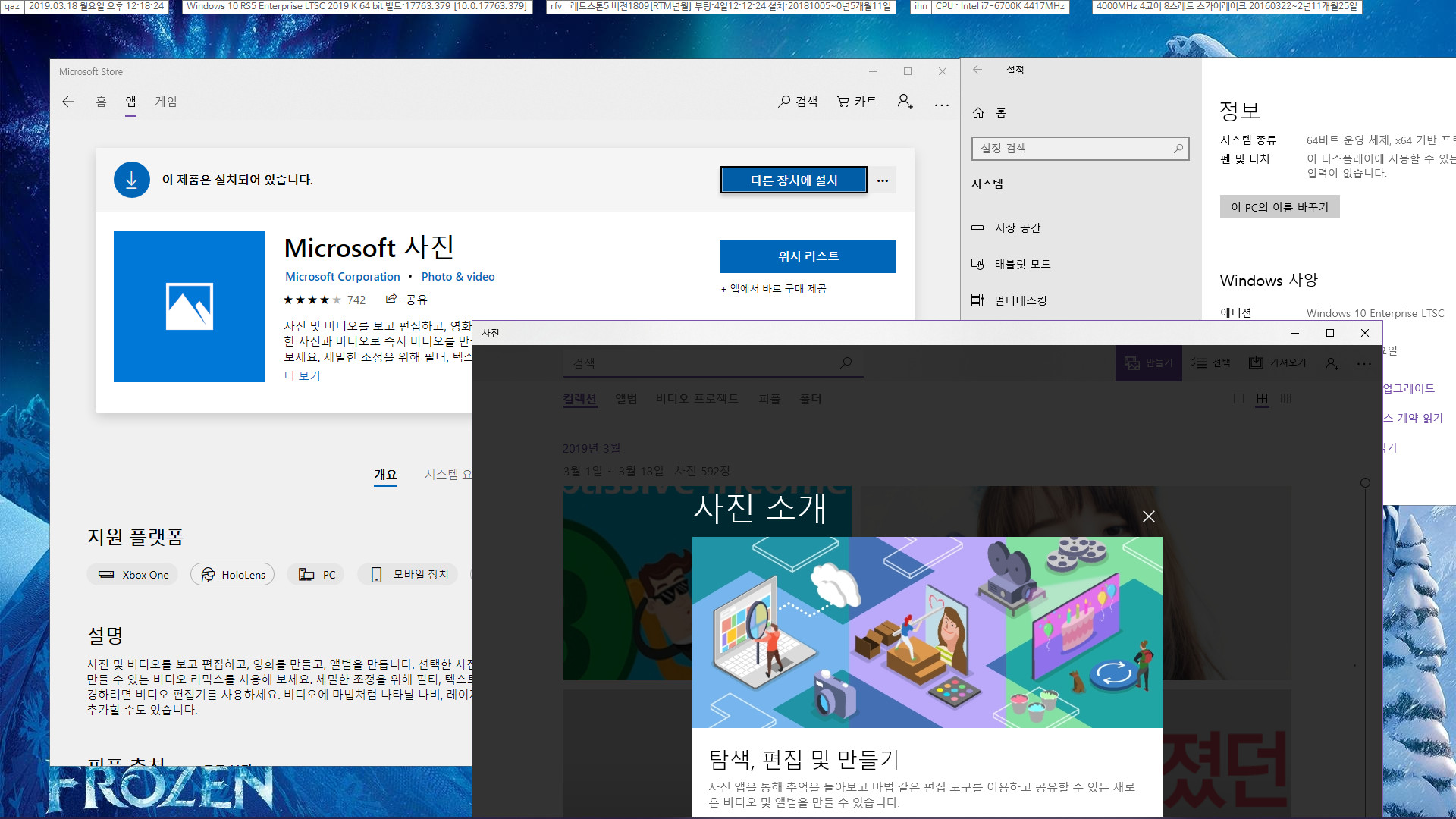This screenshot has width=1456, height=819.
Task: Open more options beside 다른 장치에 설치
Action: coord(883,180)
